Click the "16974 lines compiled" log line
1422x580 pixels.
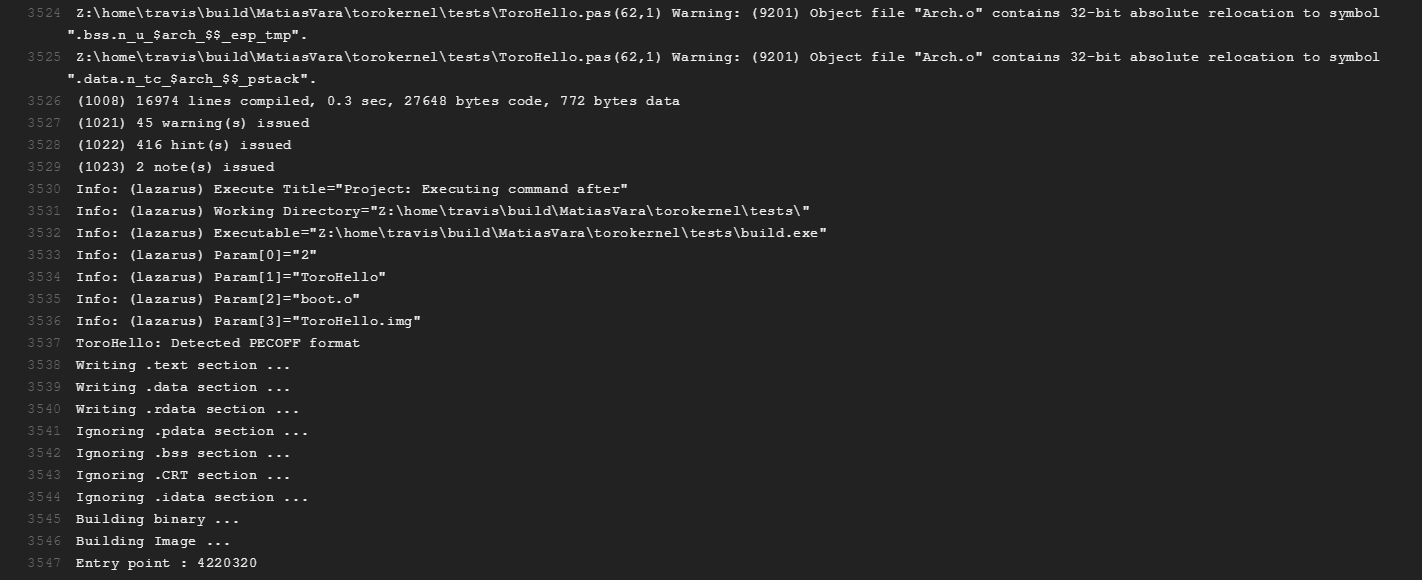[x=378, y=101]
